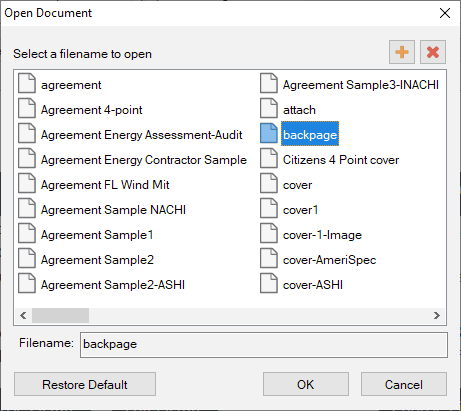Click inside the Filename text field
Viewport: 461px width, 411px height.
(264, 344)
